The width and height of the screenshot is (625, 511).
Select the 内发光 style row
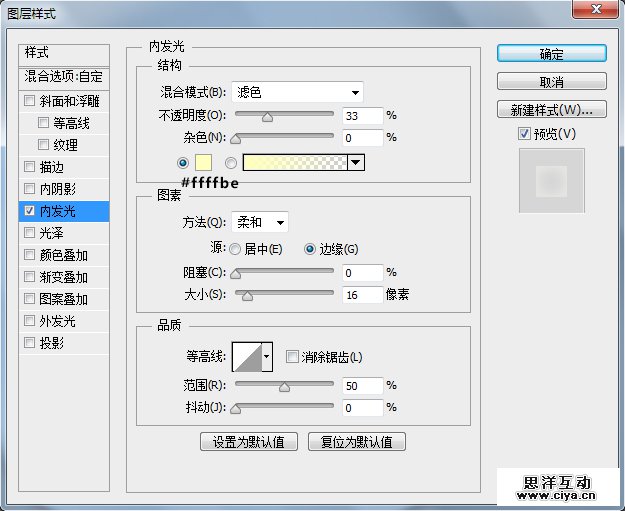[64, 211]
